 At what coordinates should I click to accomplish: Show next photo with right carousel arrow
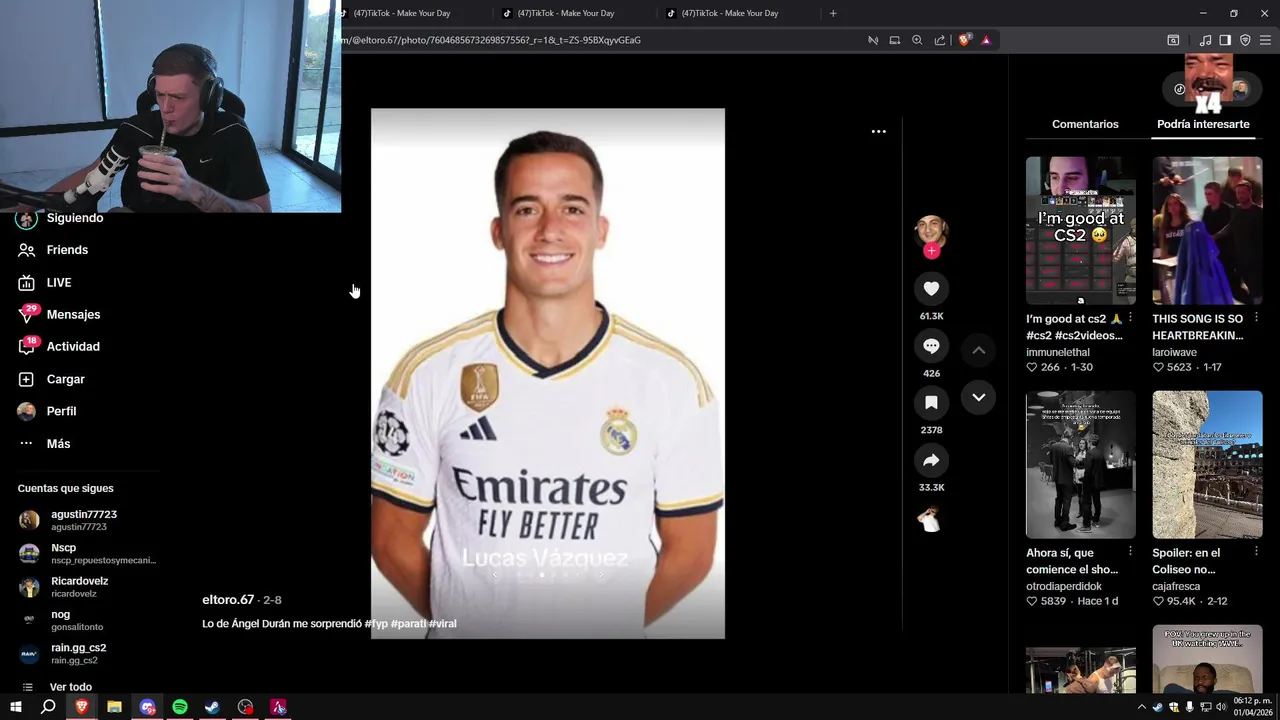601,575
